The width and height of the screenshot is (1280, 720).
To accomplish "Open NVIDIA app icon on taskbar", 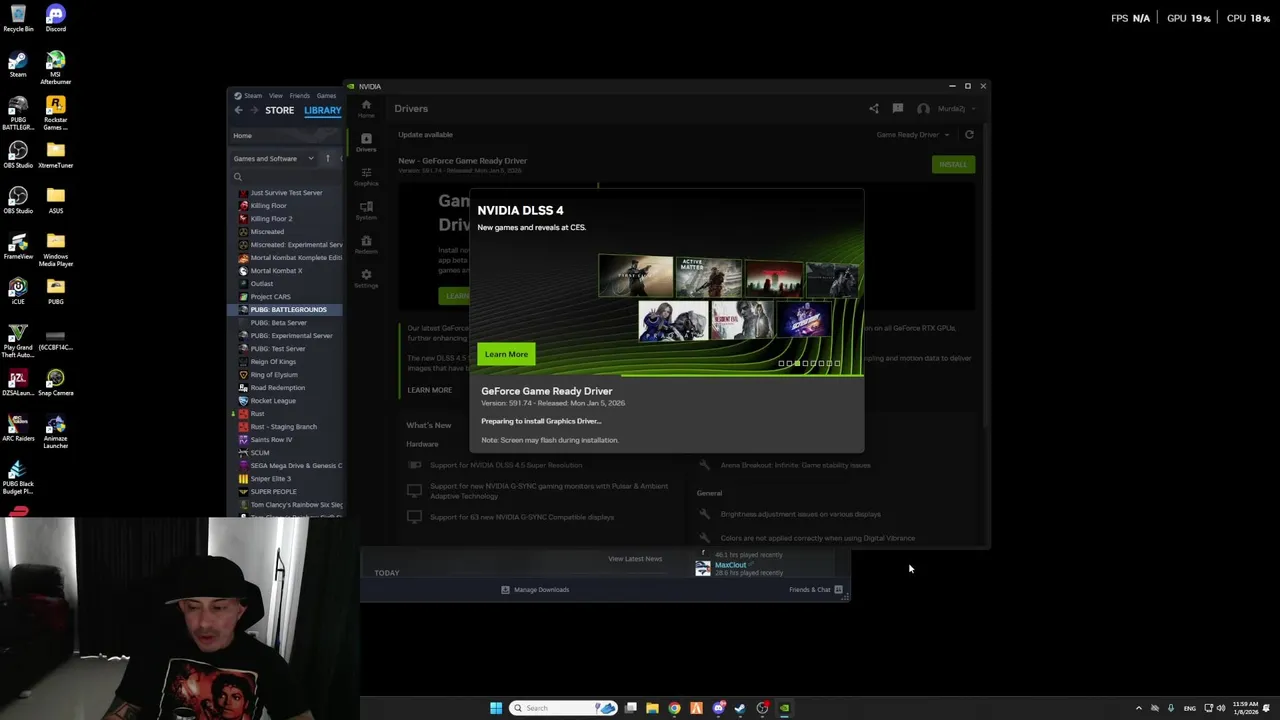I will click(784, 708).
